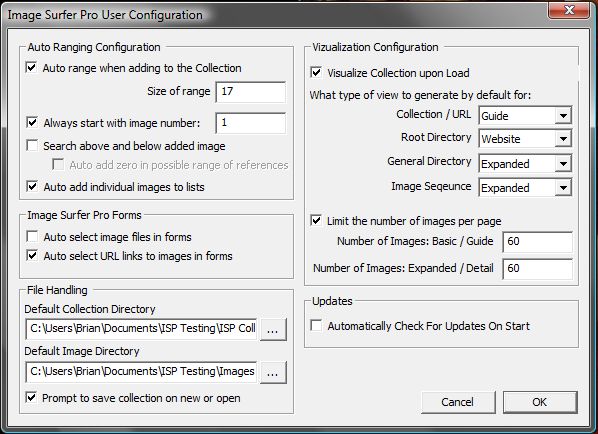Browse for Default Collection Directory

273,330
